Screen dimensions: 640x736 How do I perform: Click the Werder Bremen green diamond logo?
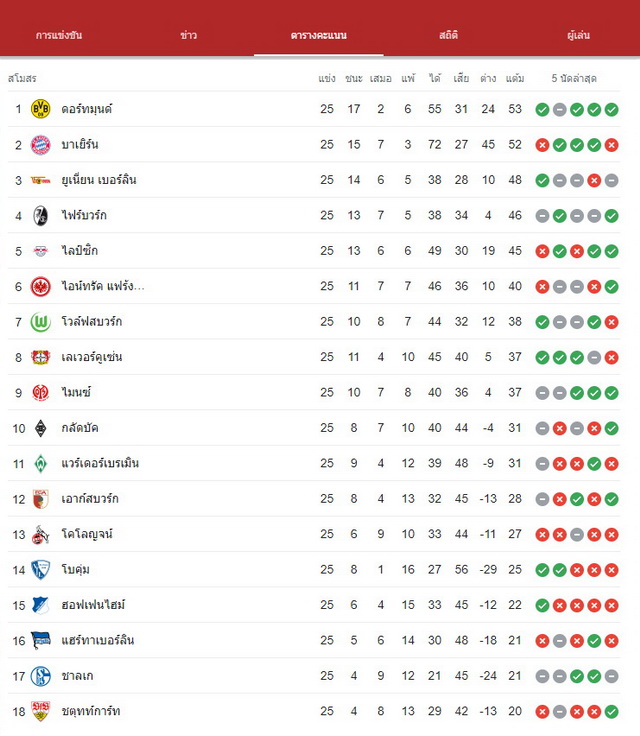[x=40, y=463]
